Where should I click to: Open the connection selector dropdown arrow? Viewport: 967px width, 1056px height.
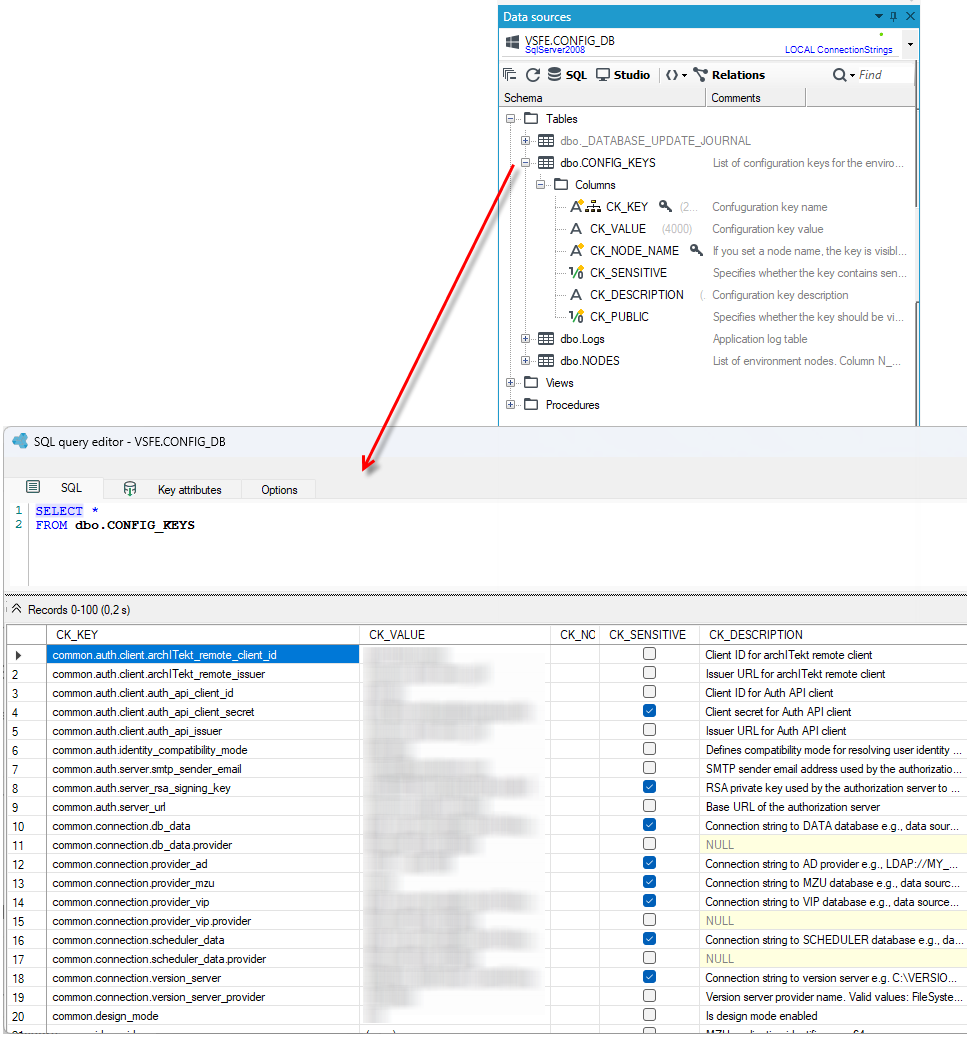pyautogui.click(x=910, y=44)
